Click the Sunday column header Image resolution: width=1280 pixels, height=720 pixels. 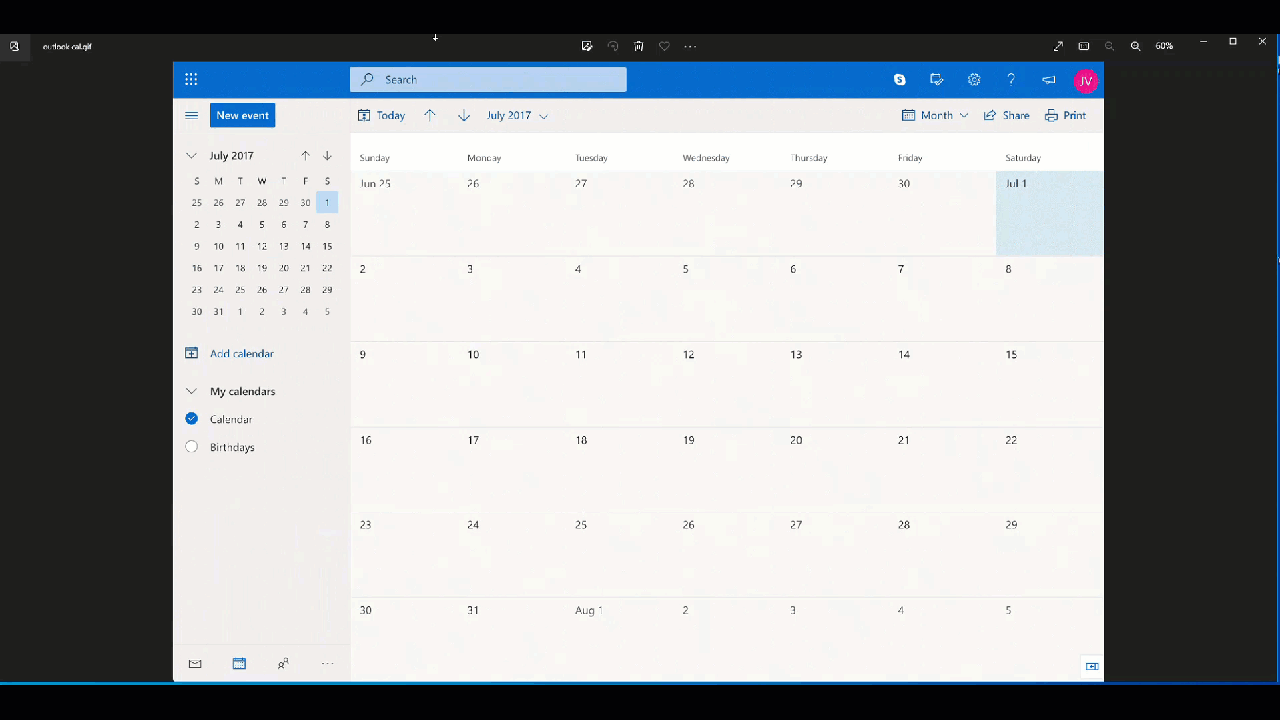(x=375, y=158)
